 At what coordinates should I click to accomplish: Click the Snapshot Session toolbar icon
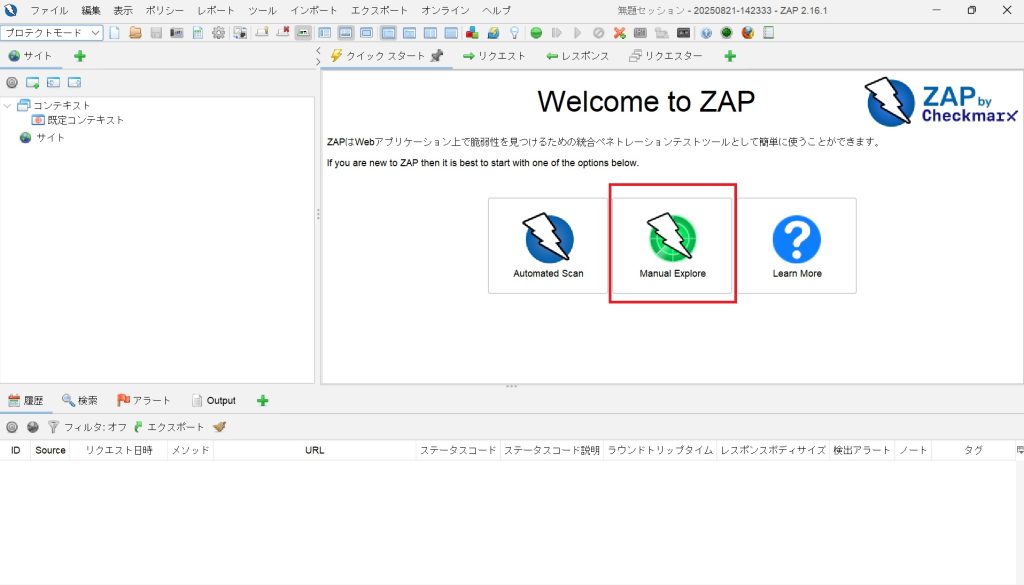[176, 33]
